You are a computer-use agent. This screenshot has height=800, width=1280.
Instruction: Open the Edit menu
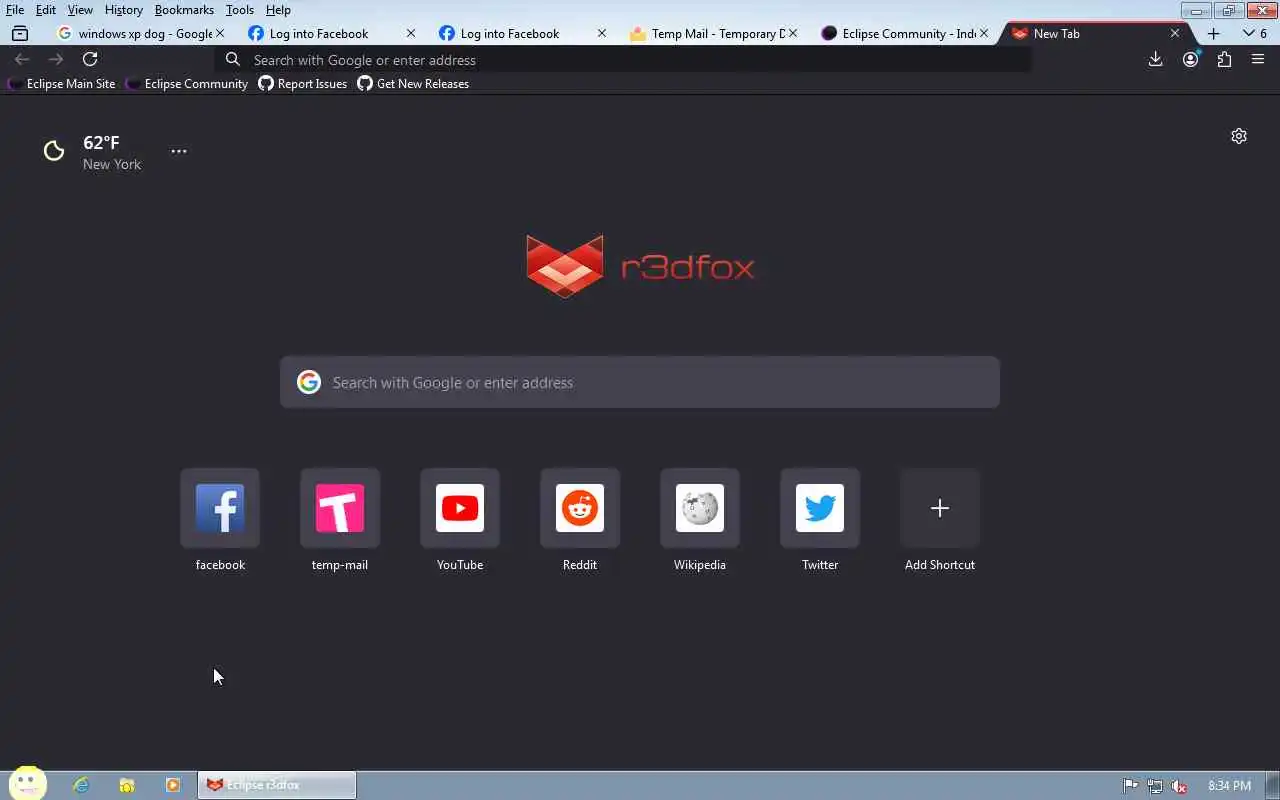(x=46, y=10)
